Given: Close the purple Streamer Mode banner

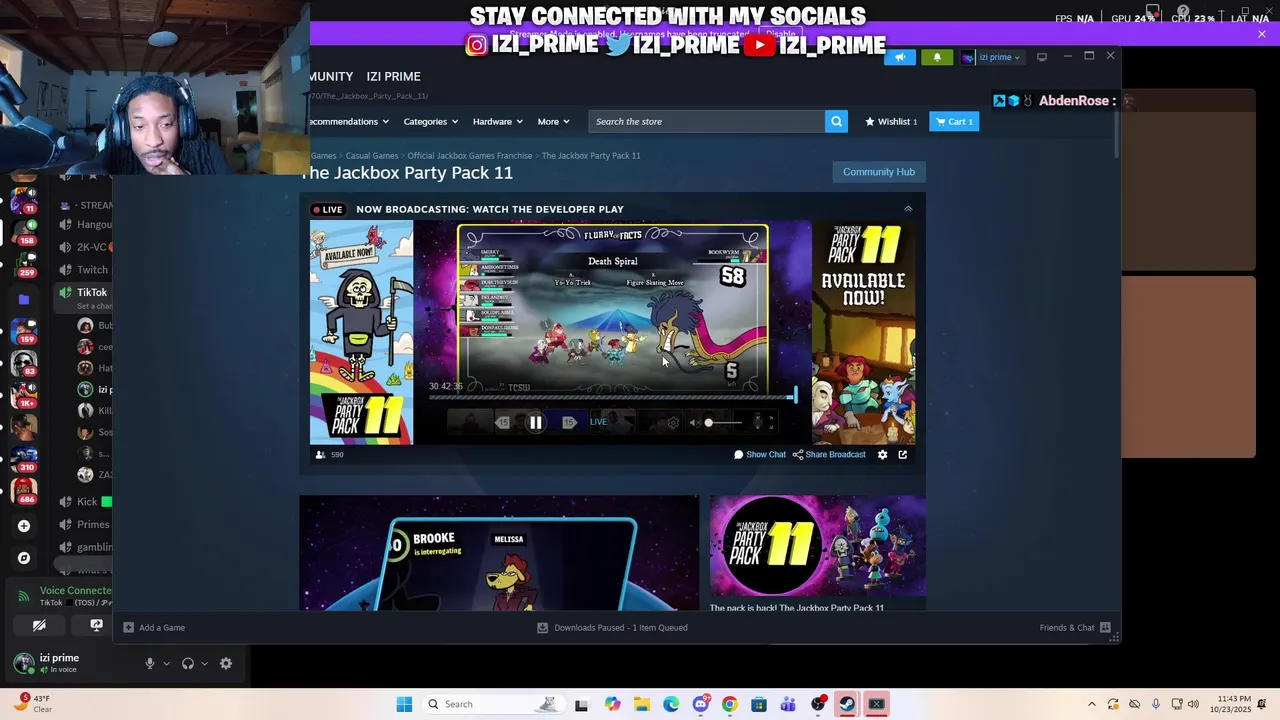Looking at the screenshot, I should 1262,34.
